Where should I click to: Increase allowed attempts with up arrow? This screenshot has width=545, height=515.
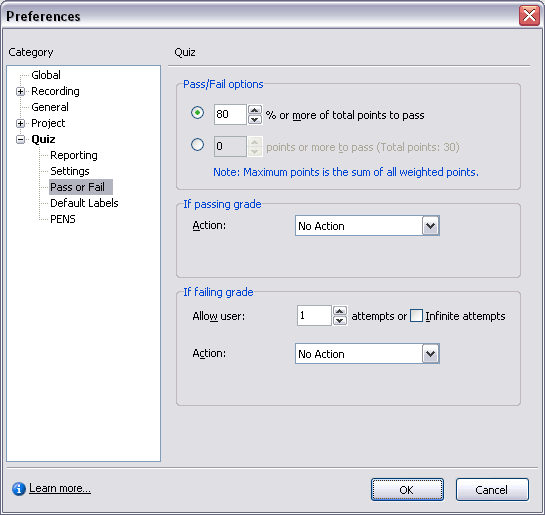coord(340,311)
